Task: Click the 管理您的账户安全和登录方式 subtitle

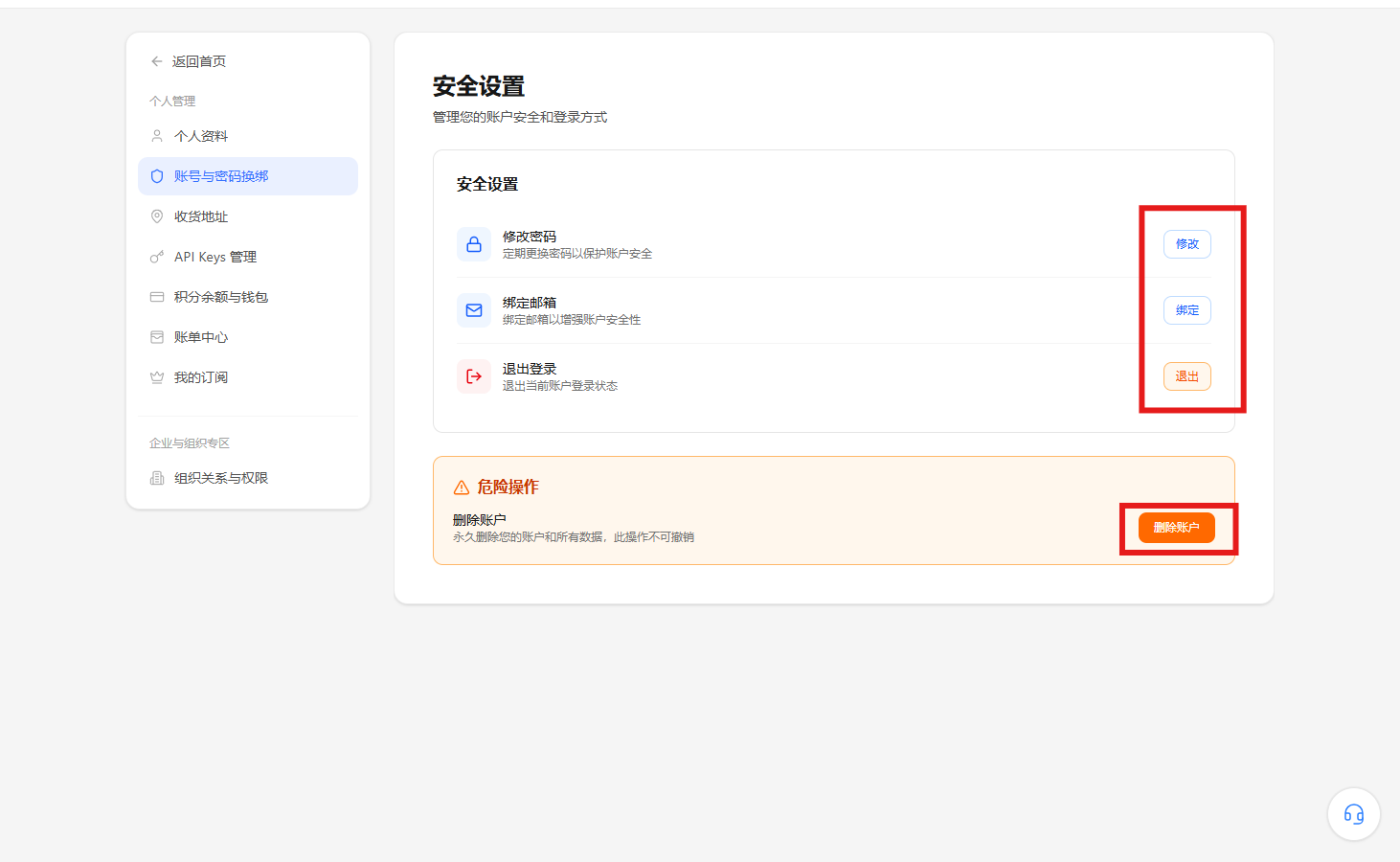Action: pos(520,117)
